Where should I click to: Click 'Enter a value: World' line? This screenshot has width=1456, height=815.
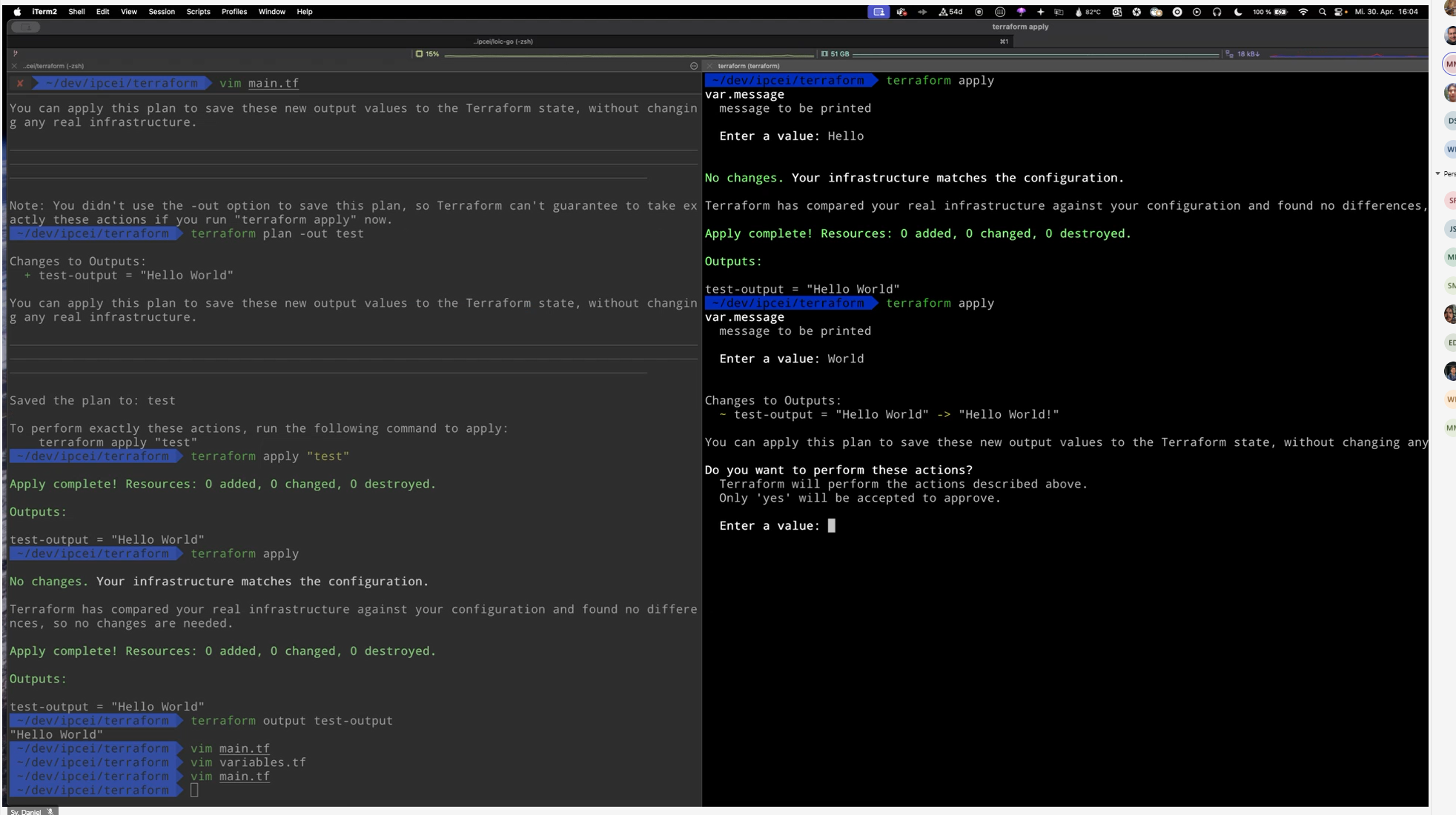(792, 359)
